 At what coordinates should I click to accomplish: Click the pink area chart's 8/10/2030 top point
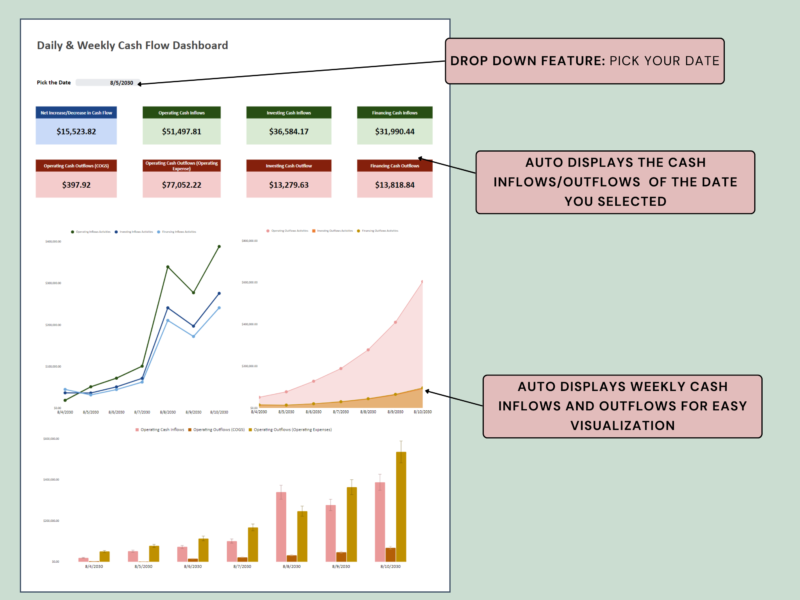[x=422, y=282]
